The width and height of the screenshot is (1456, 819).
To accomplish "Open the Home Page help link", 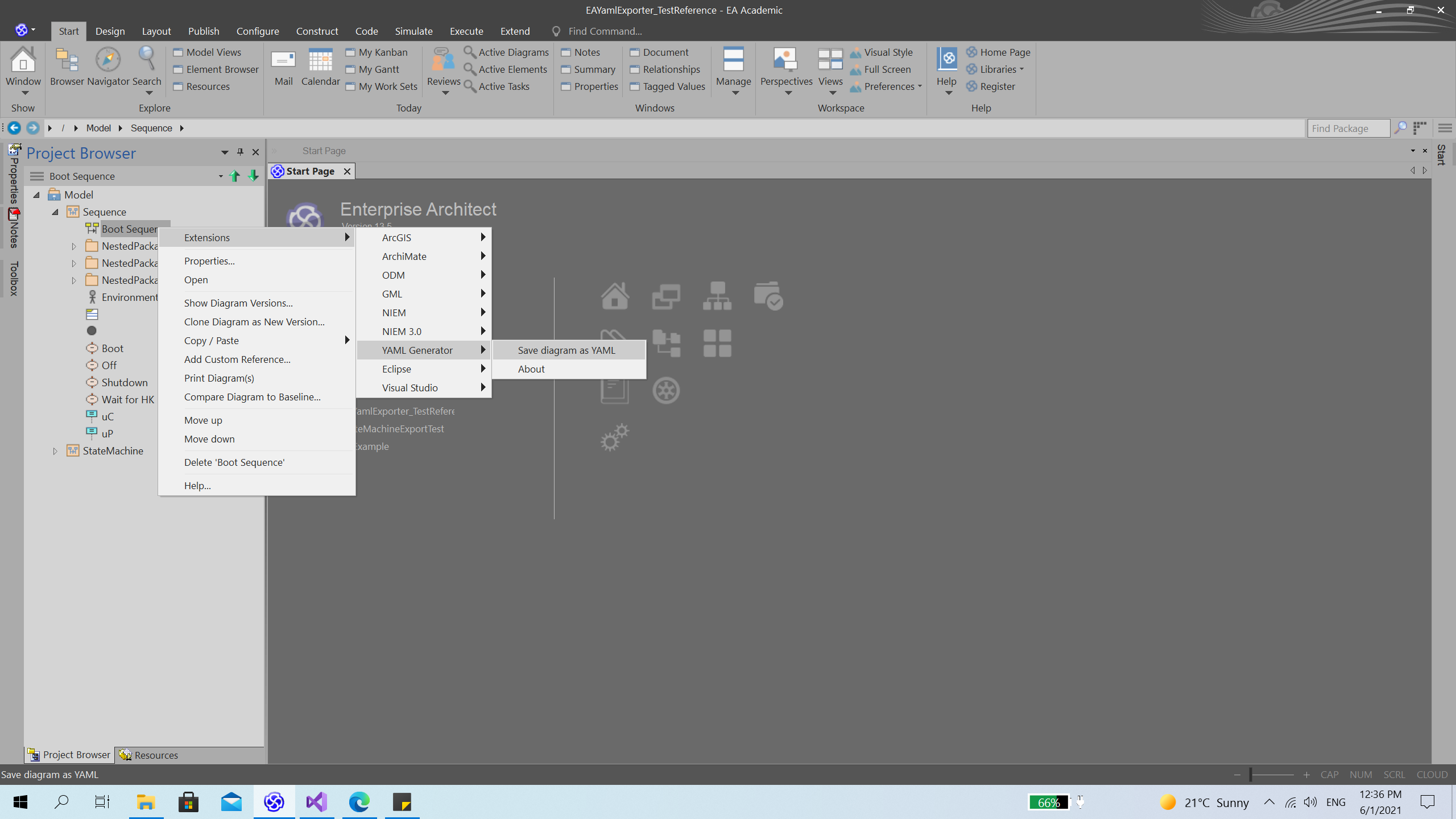I will pos(998,52).
